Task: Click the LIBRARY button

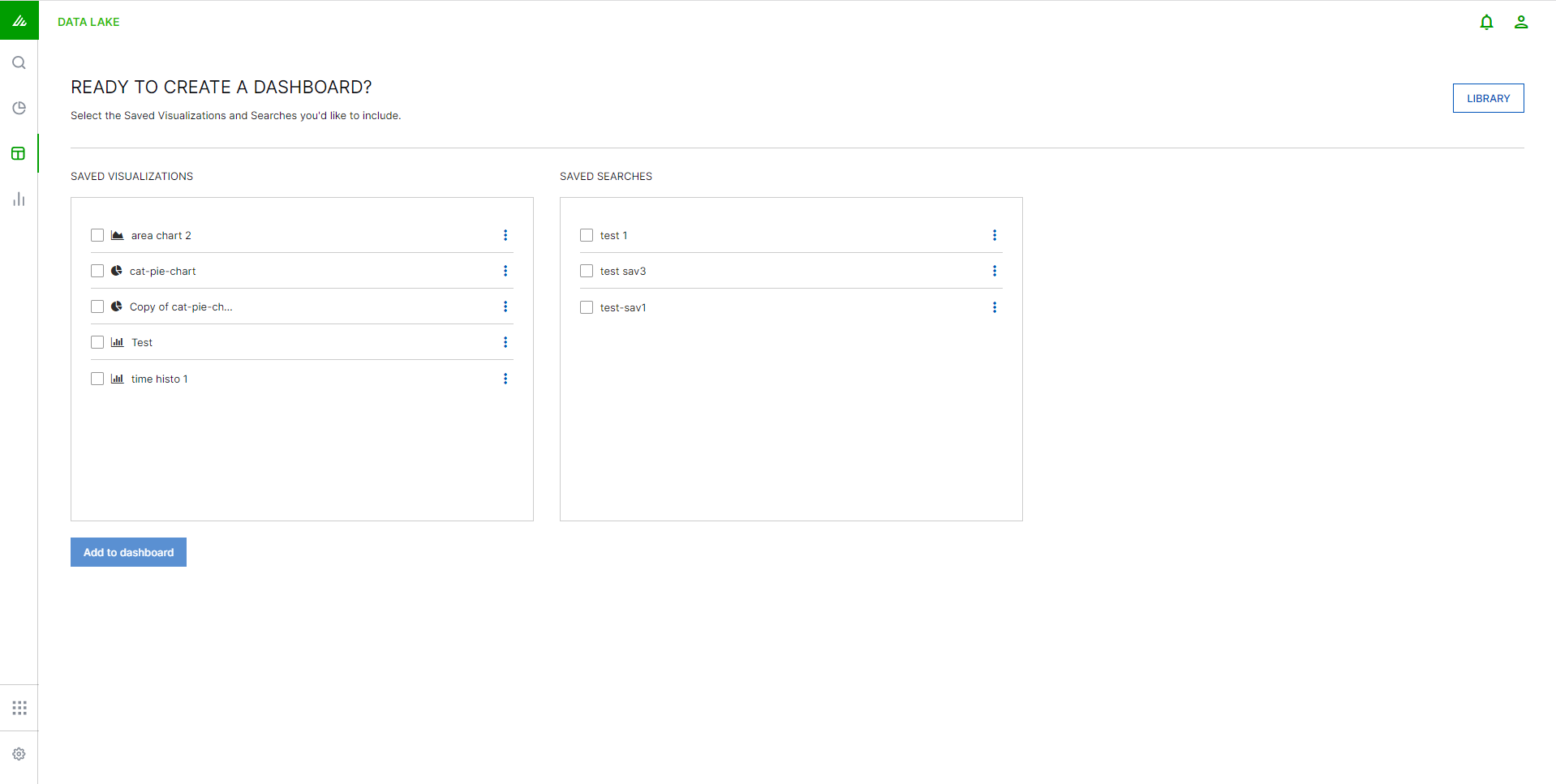Action: click(x=1488, y=98)
